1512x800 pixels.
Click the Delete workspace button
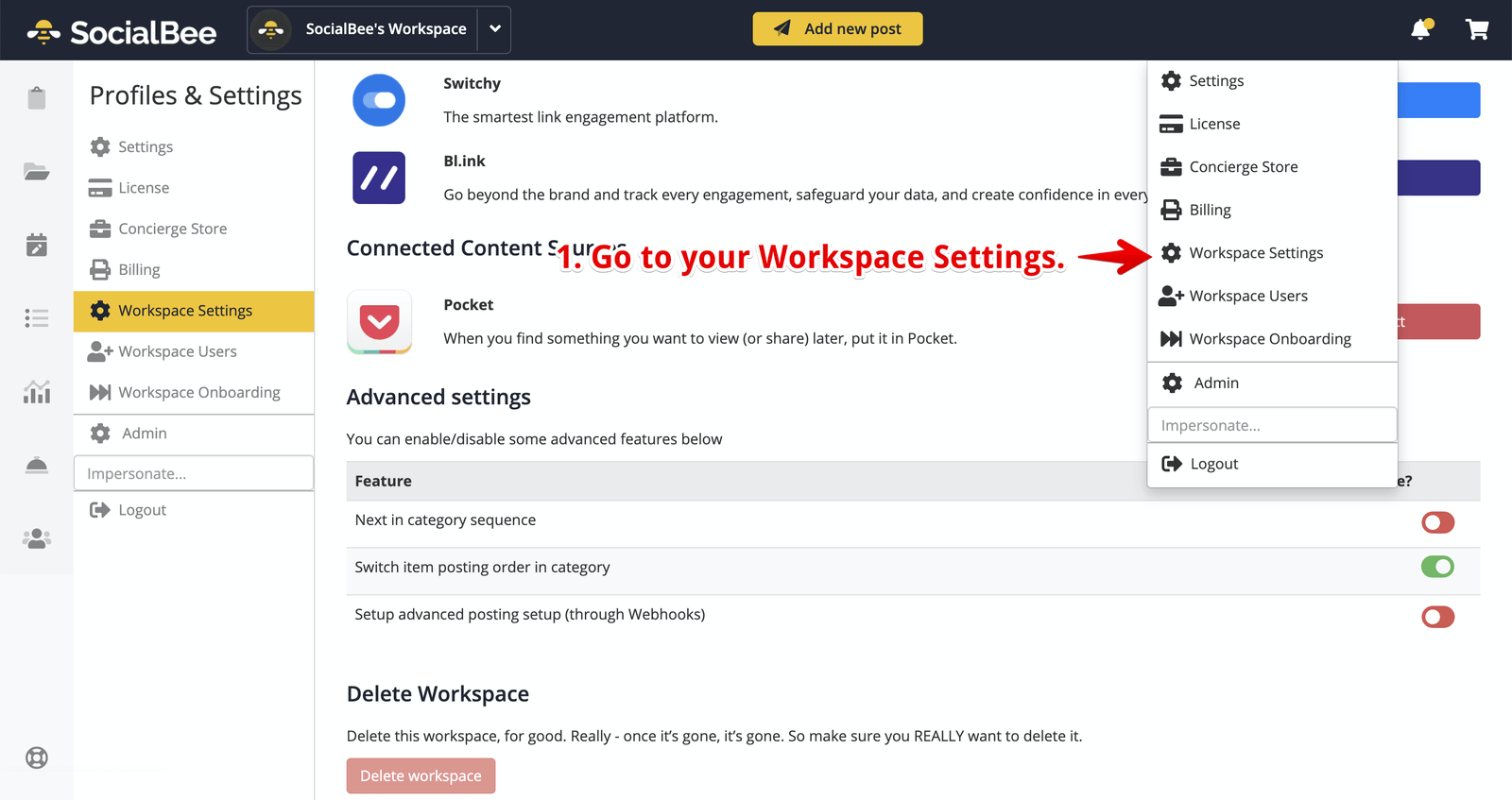(421, 775)
